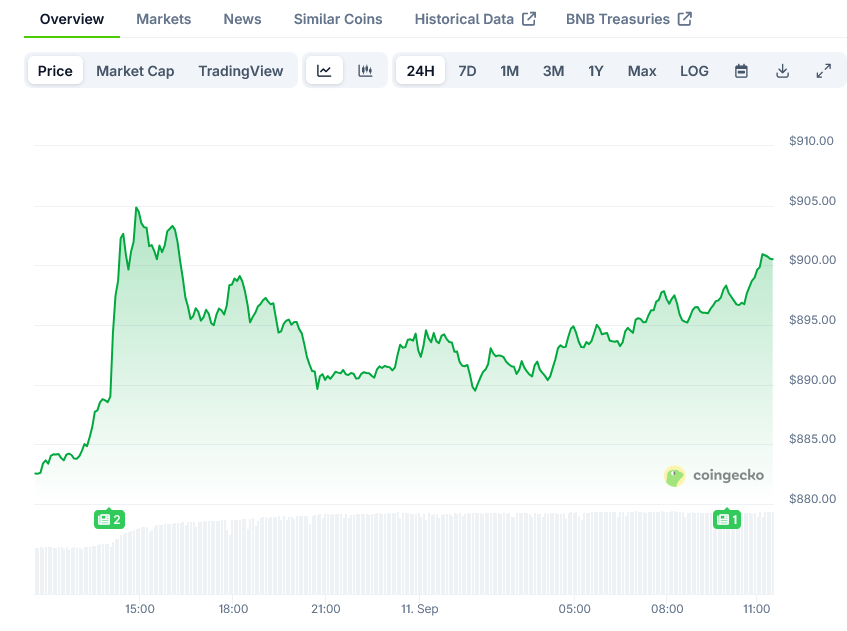This screenshot has height=631, width=847.
Task: Select the 7D time range
Action: 467,71
